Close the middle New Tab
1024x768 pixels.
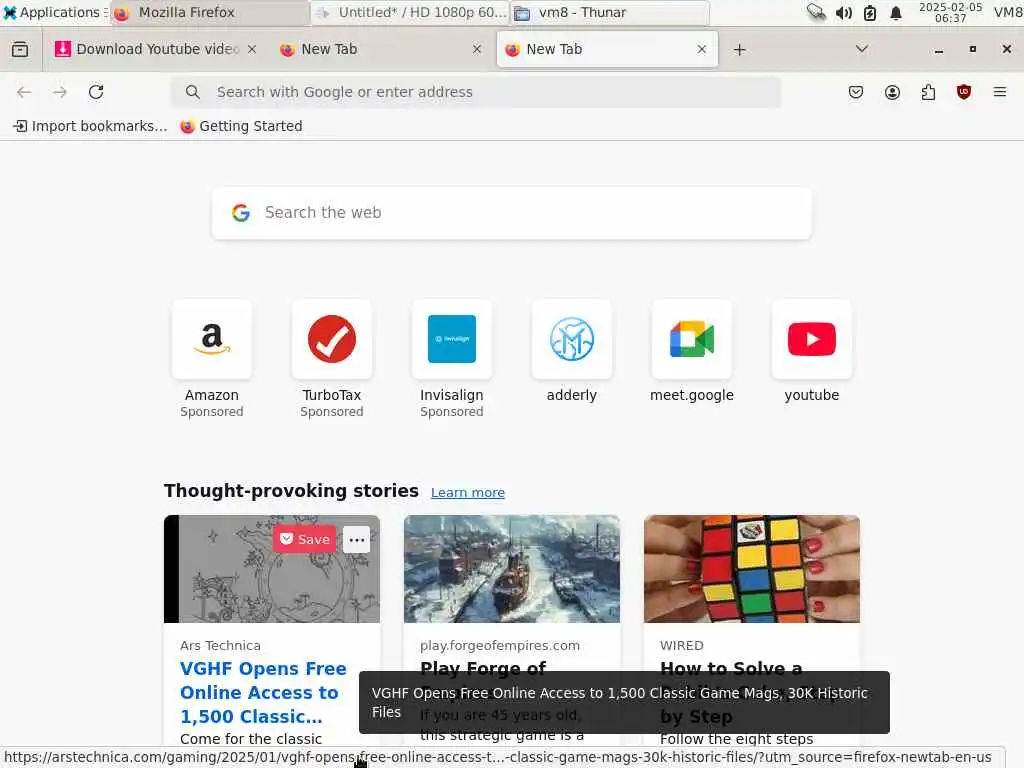click(477, 49)
